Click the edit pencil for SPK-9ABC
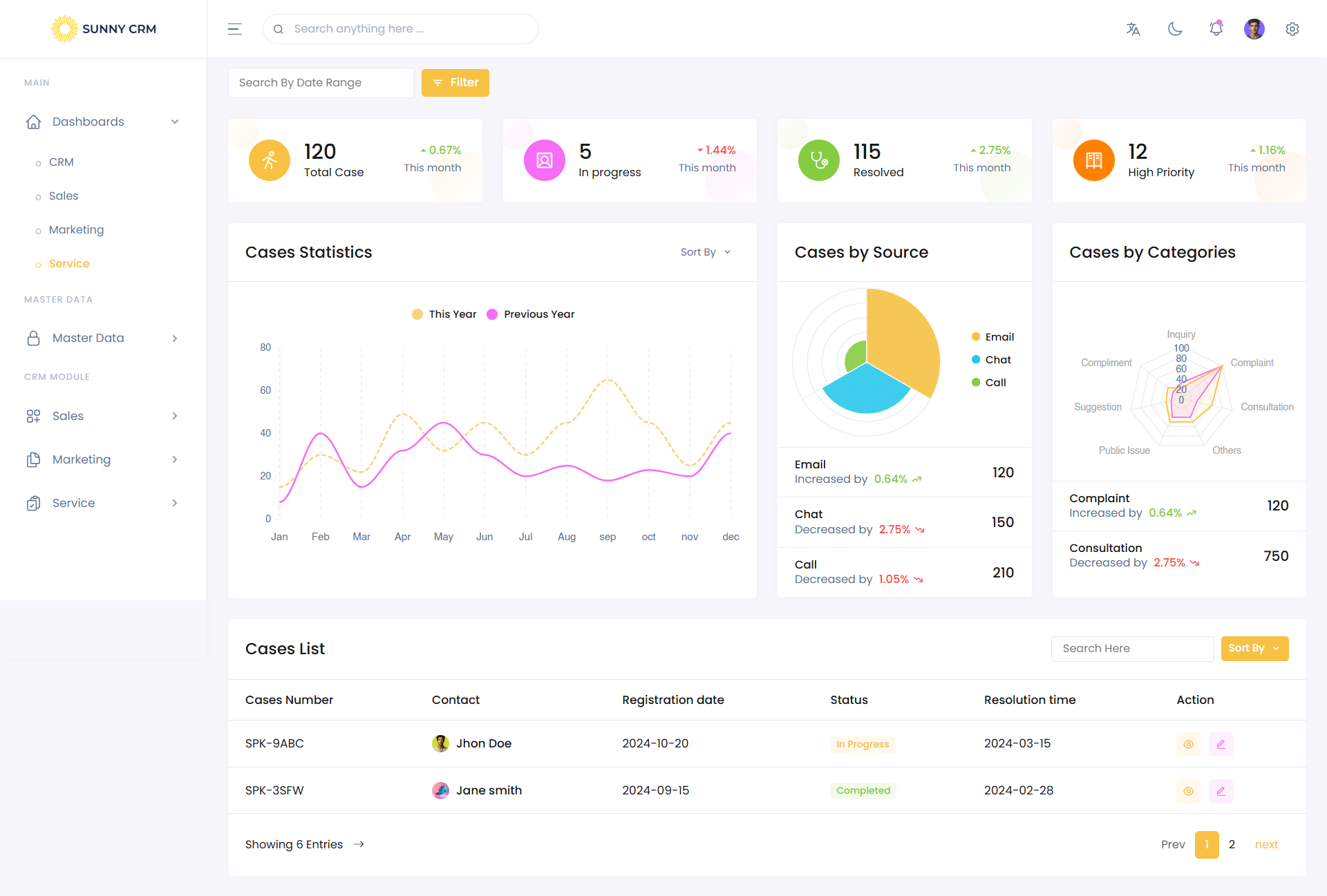 point(1221,744)
